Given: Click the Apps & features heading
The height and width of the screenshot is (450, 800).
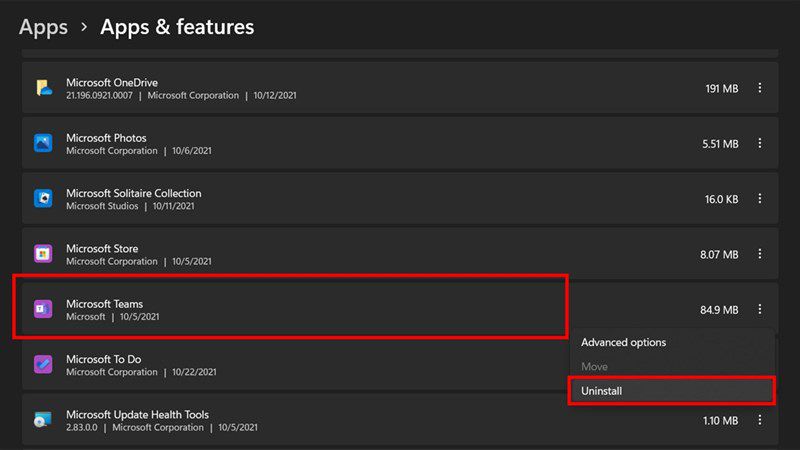Looking at the screenshot, I should pos(177,27).
